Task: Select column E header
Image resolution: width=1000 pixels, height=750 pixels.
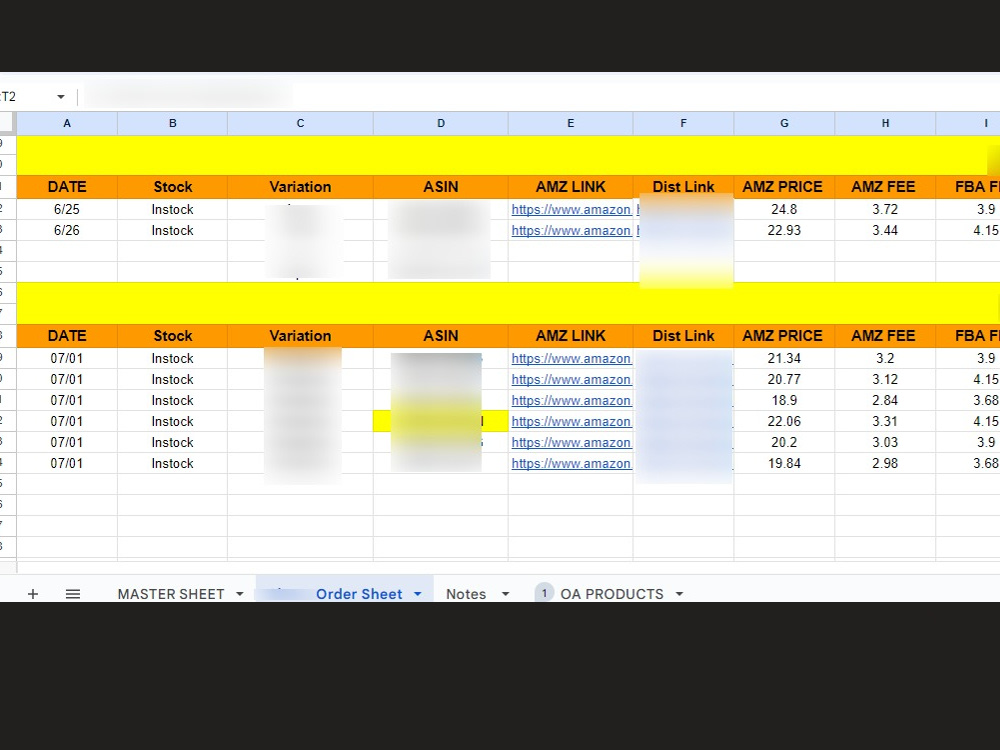Action: click(571, 123)
